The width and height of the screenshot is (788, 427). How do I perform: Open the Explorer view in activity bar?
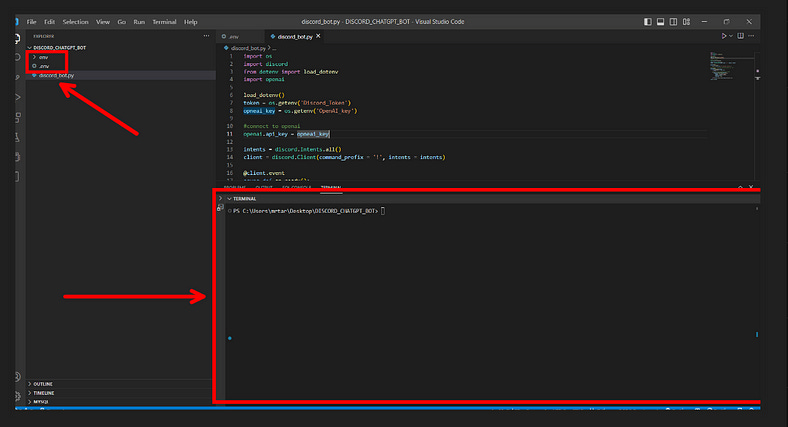pyautogui.click(x=17, y=38)
